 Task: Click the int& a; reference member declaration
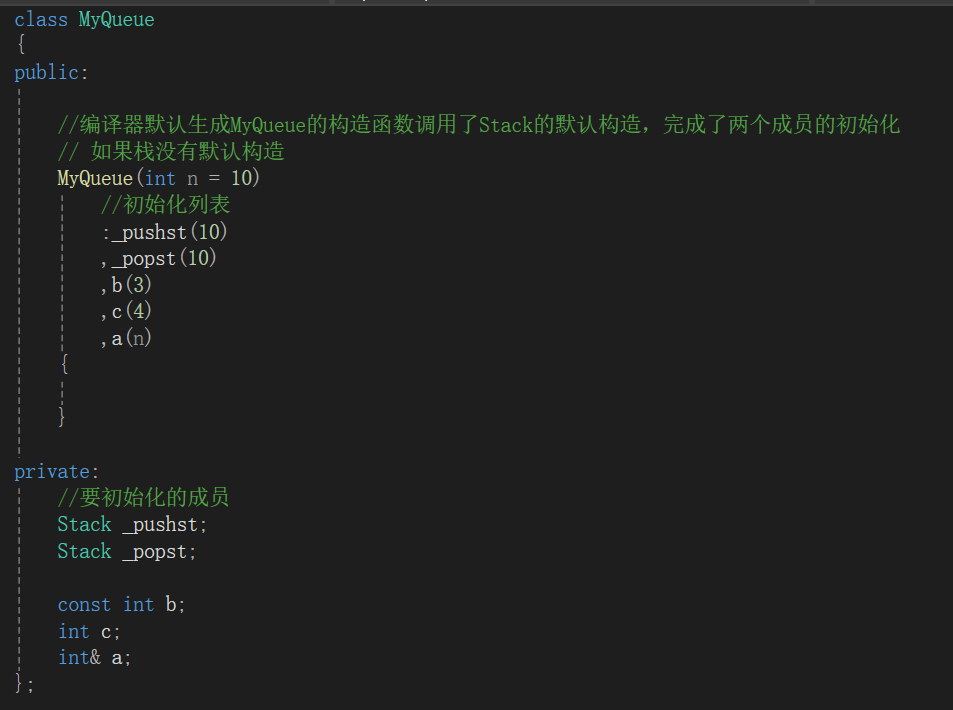tap(94, 658)
